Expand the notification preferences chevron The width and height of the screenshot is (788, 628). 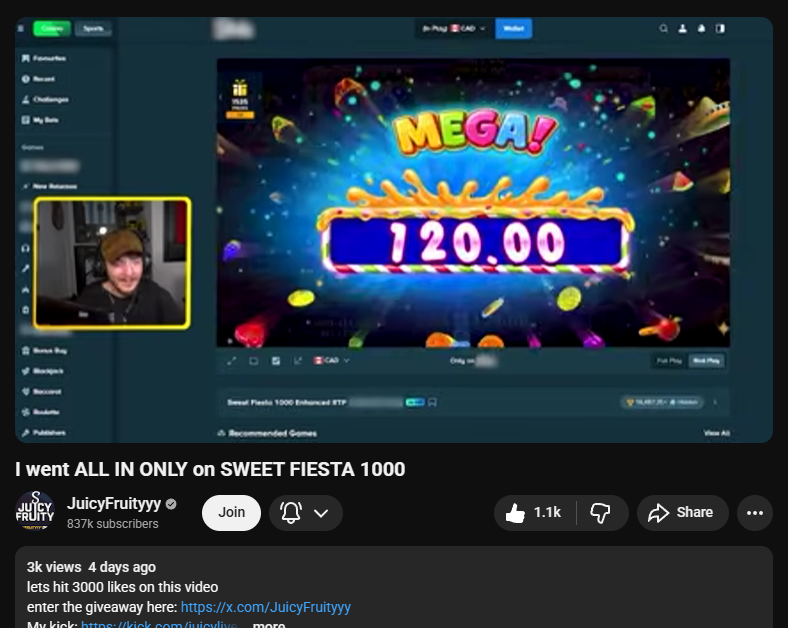coord(321,513)
